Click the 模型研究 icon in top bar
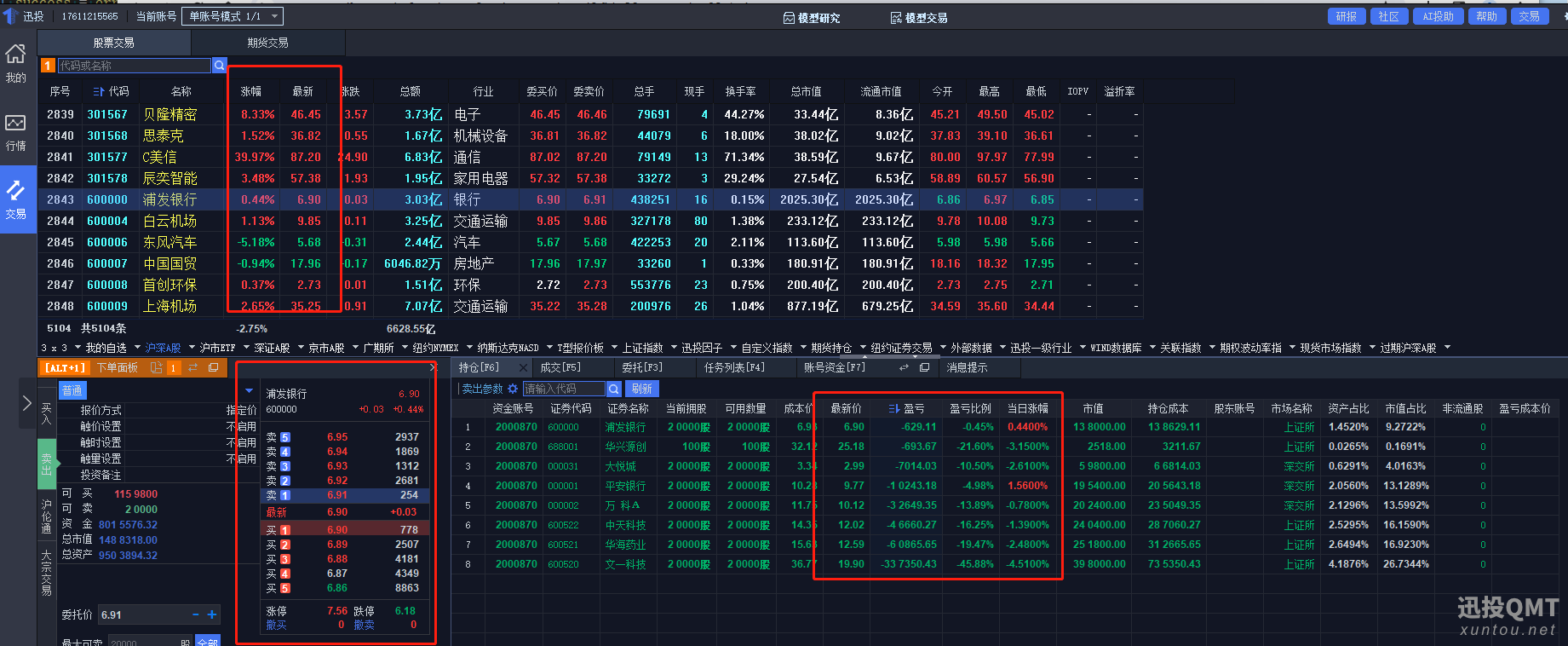The image size is (1568, 646). click(789, 18)
